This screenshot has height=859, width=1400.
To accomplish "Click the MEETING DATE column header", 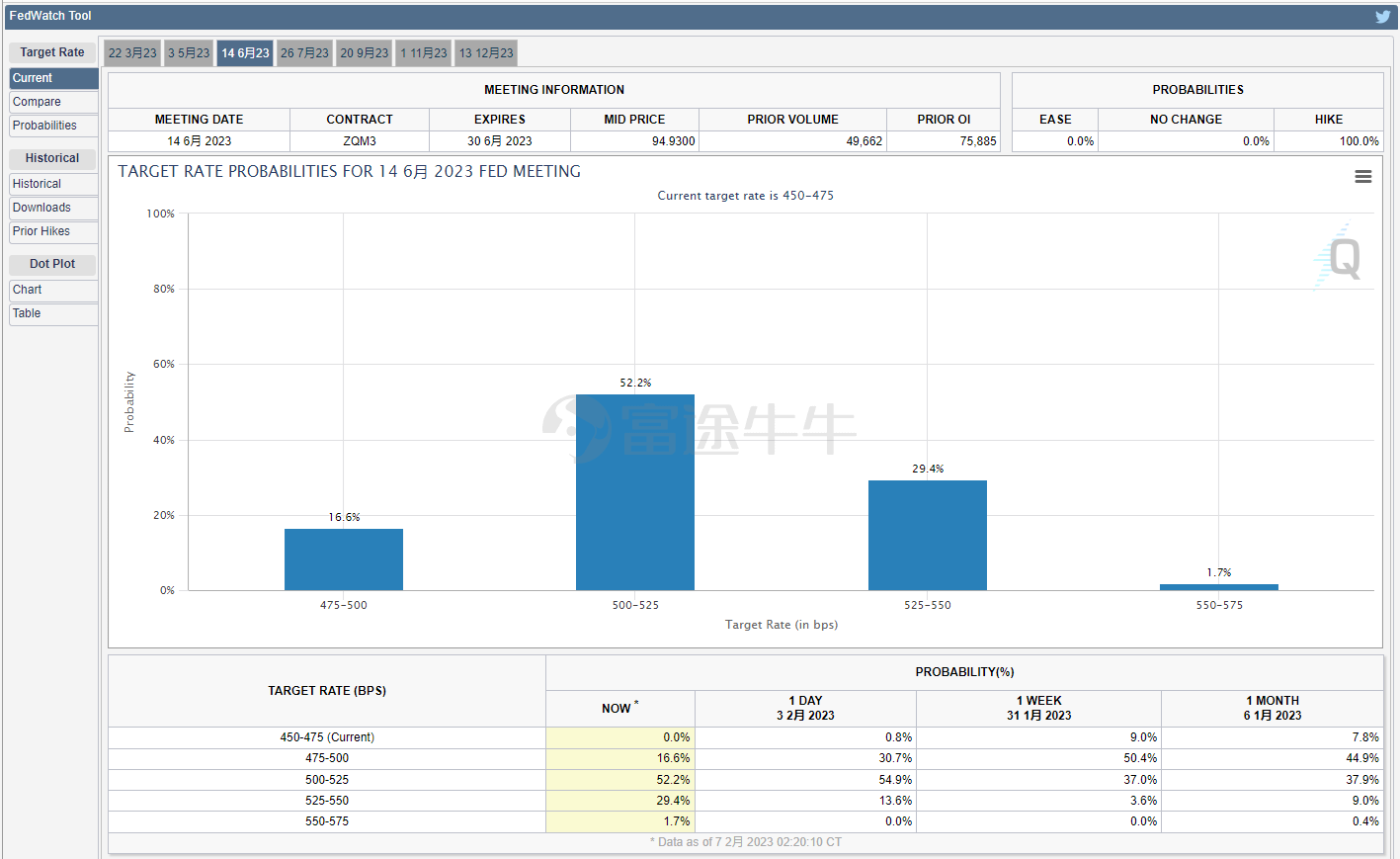I will pos(199,120).
